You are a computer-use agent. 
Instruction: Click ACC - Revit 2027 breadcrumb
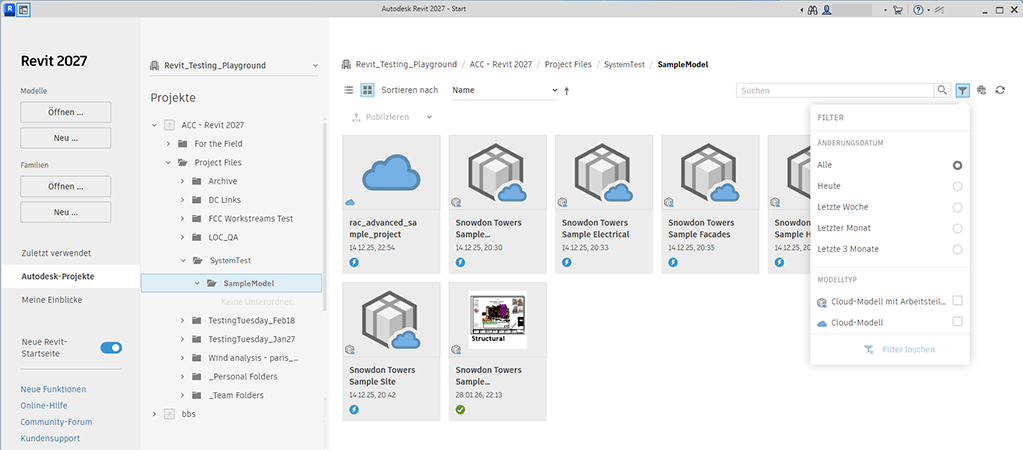point(500,65)
